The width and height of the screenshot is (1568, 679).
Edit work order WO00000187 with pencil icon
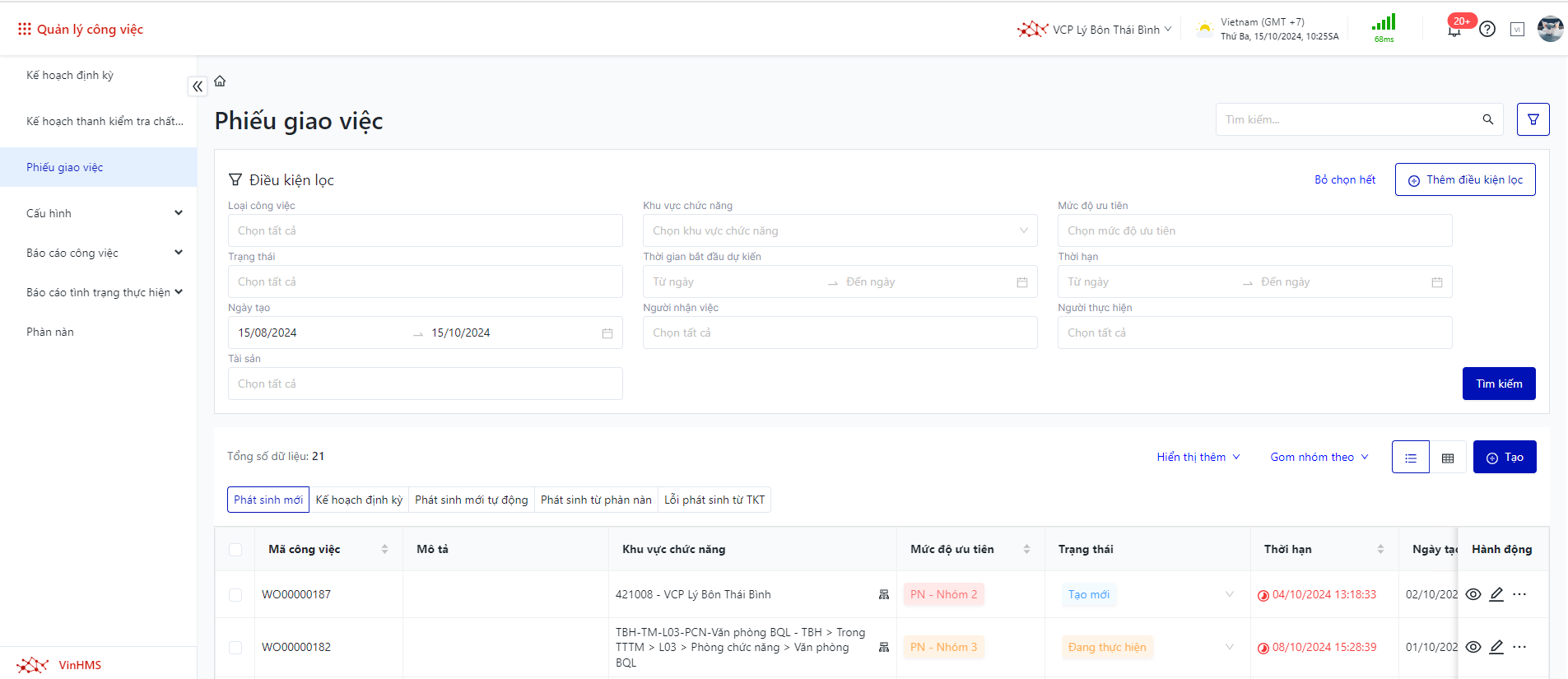(1496, 594)
